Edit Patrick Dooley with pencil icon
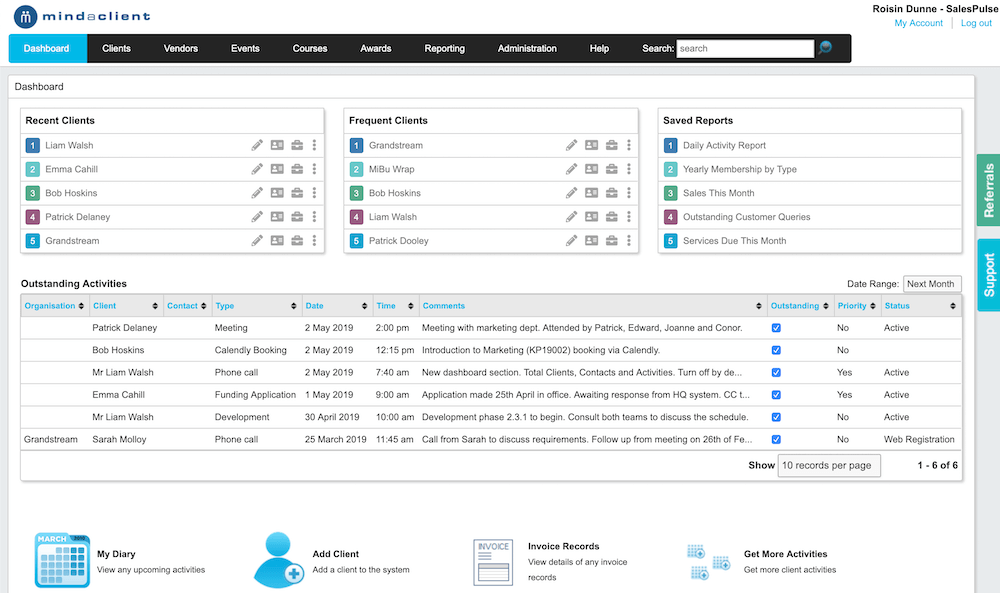 point(571,240)
